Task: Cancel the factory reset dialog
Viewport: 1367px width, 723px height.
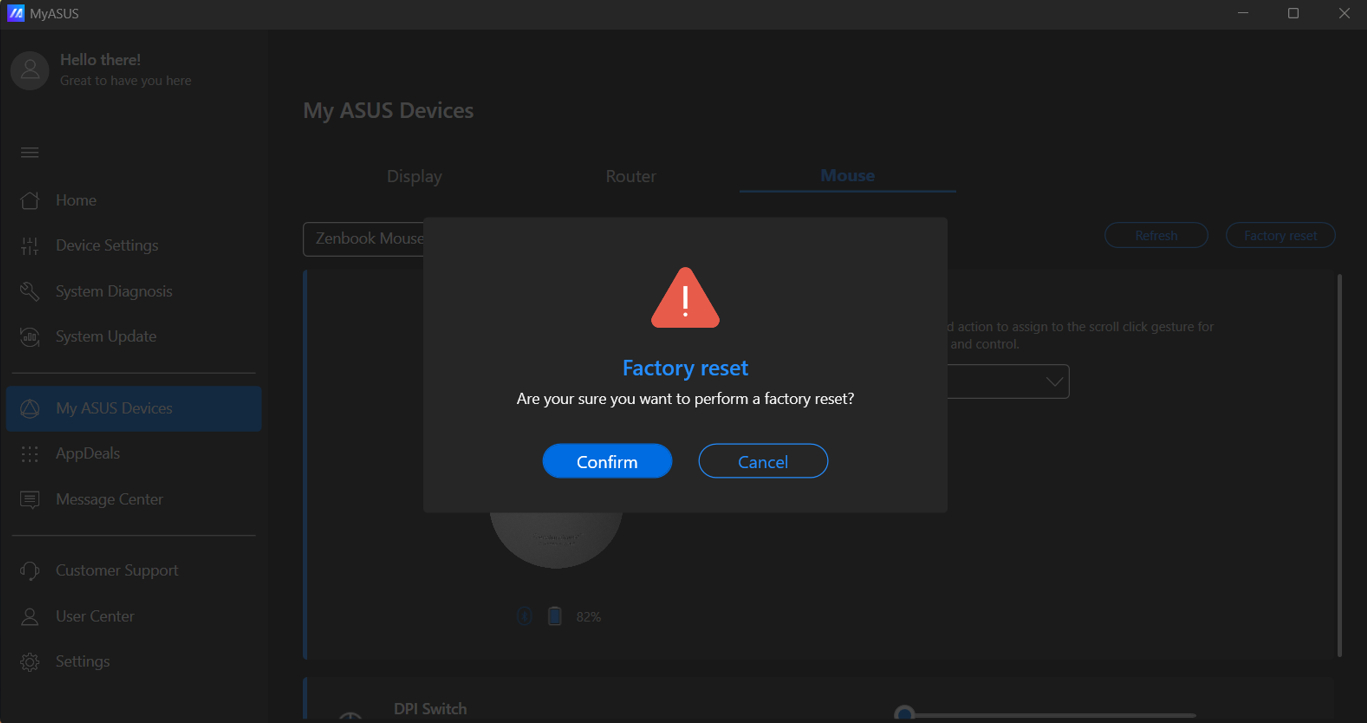Action: pos(763,461)
